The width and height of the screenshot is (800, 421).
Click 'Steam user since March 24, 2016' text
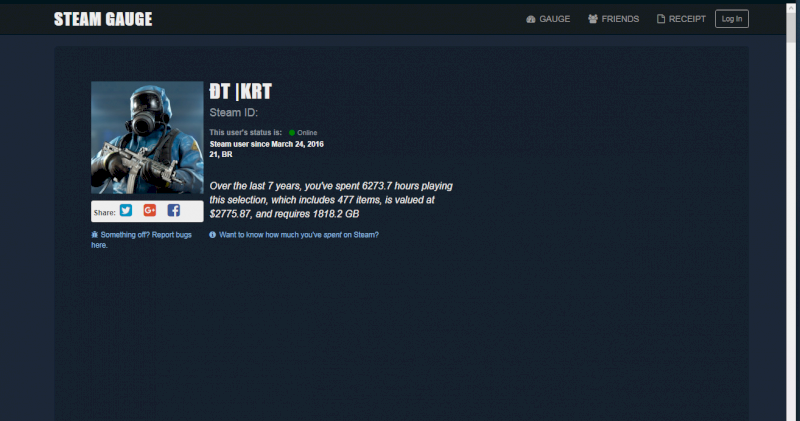coord(266,144)
